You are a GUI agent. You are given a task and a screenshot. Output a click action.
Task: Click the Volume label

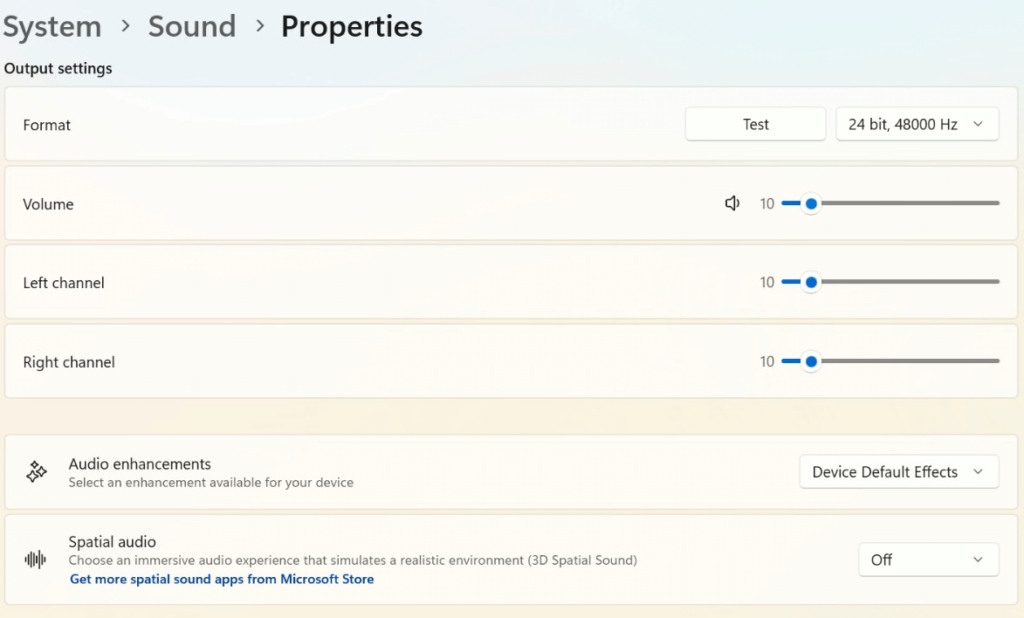[48, 204]
